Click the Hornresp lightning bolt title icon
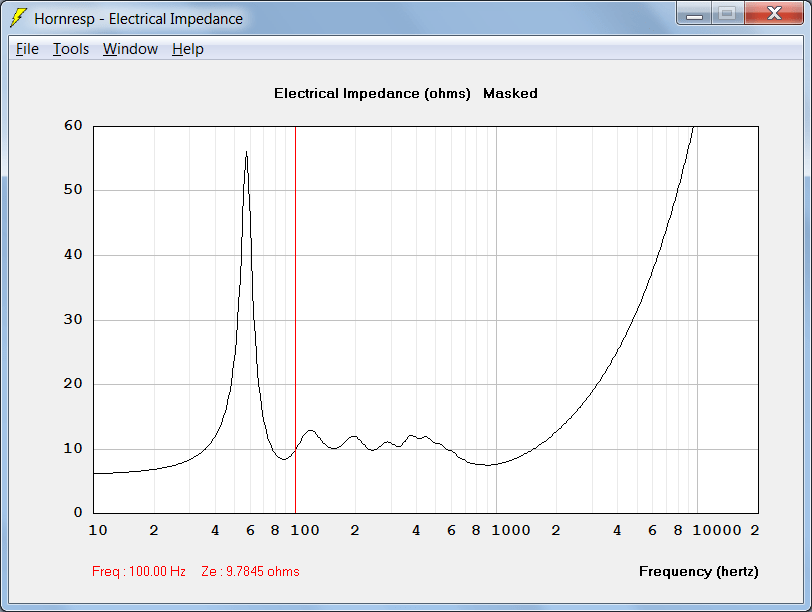 (x=18, y=18)
